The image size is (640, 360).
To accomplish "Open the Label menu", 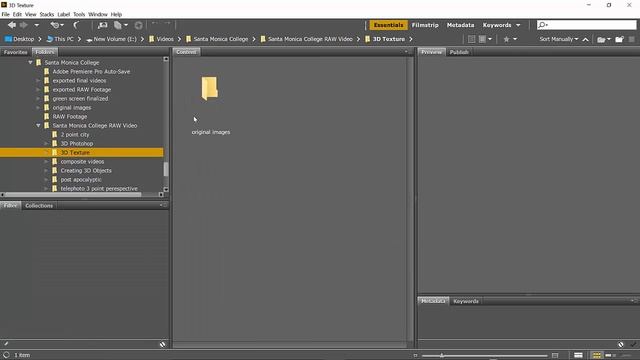I will (63, 14).
